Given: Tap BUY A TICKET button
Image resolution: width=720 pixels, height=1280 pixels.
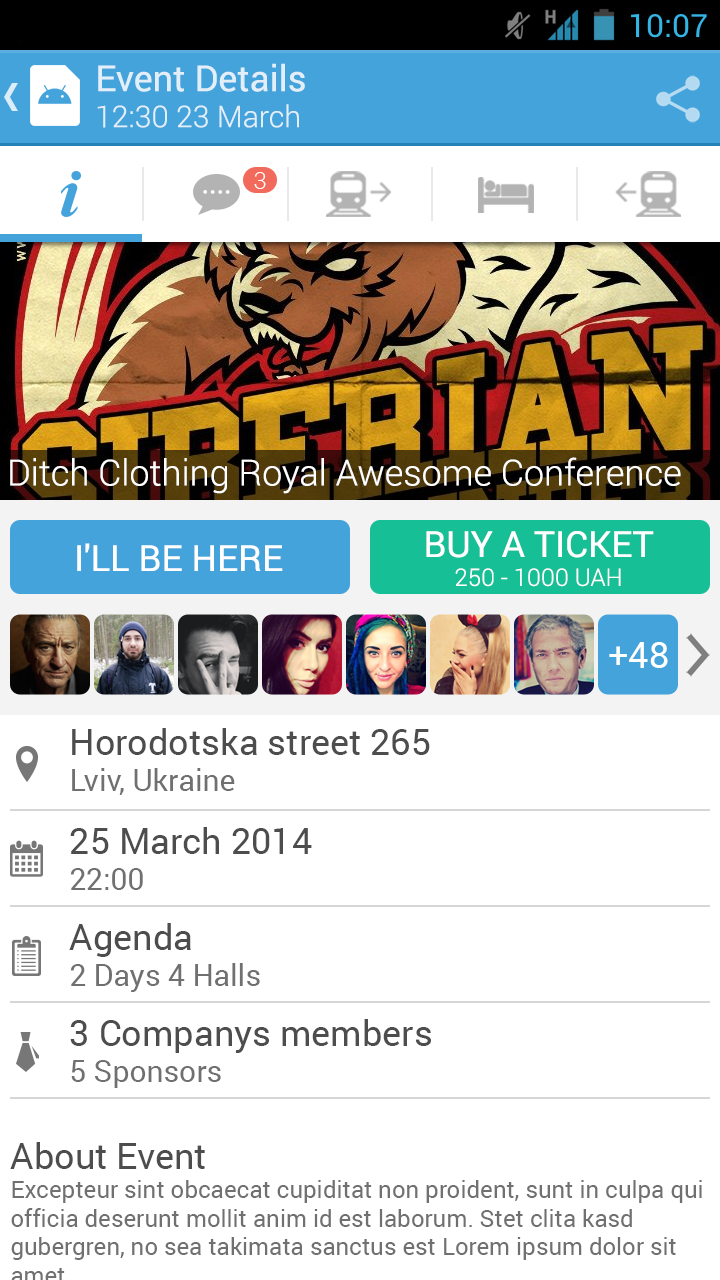Looking at the screenshot, I should (x=540, y=557).
